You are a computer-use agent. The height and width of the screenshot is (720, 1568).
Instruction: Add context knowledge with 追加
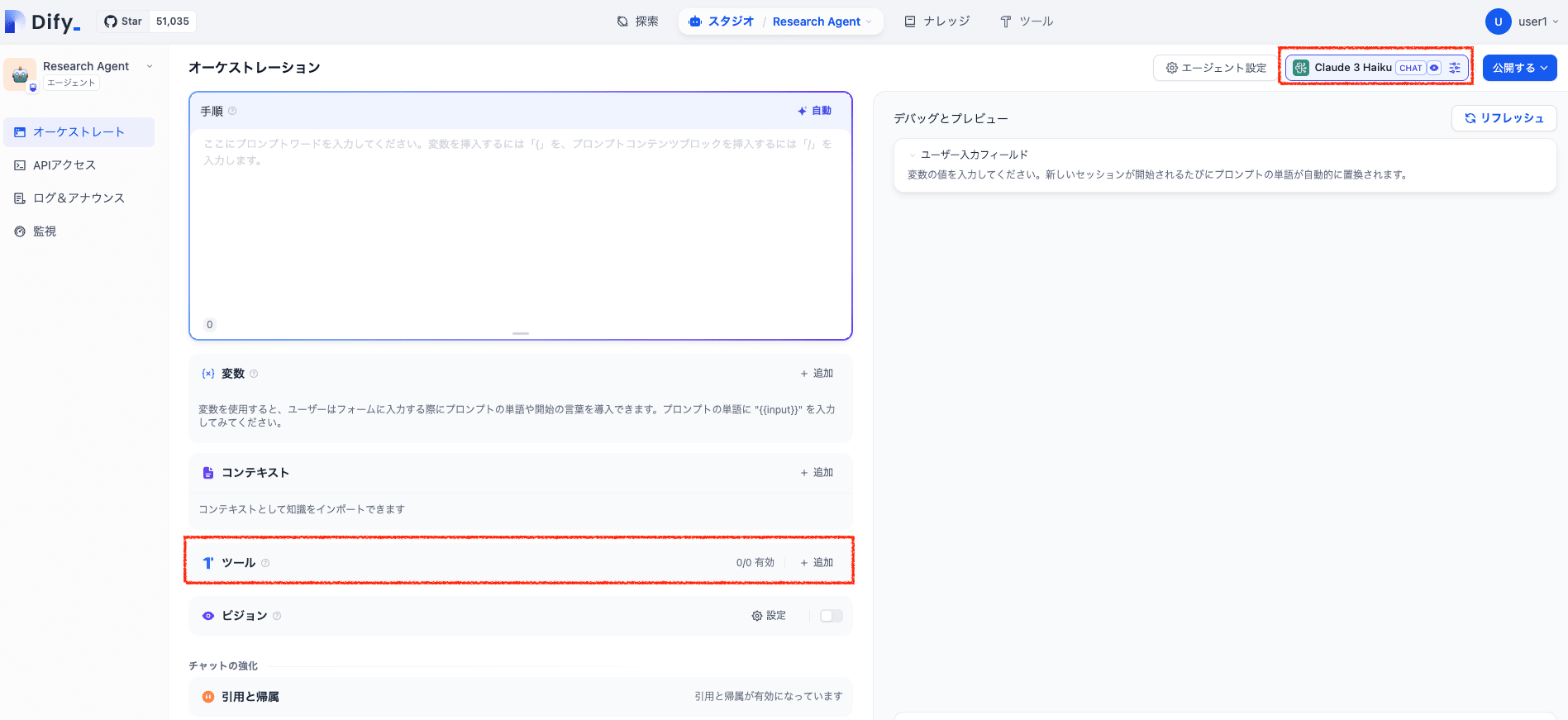tap(817, 473)
